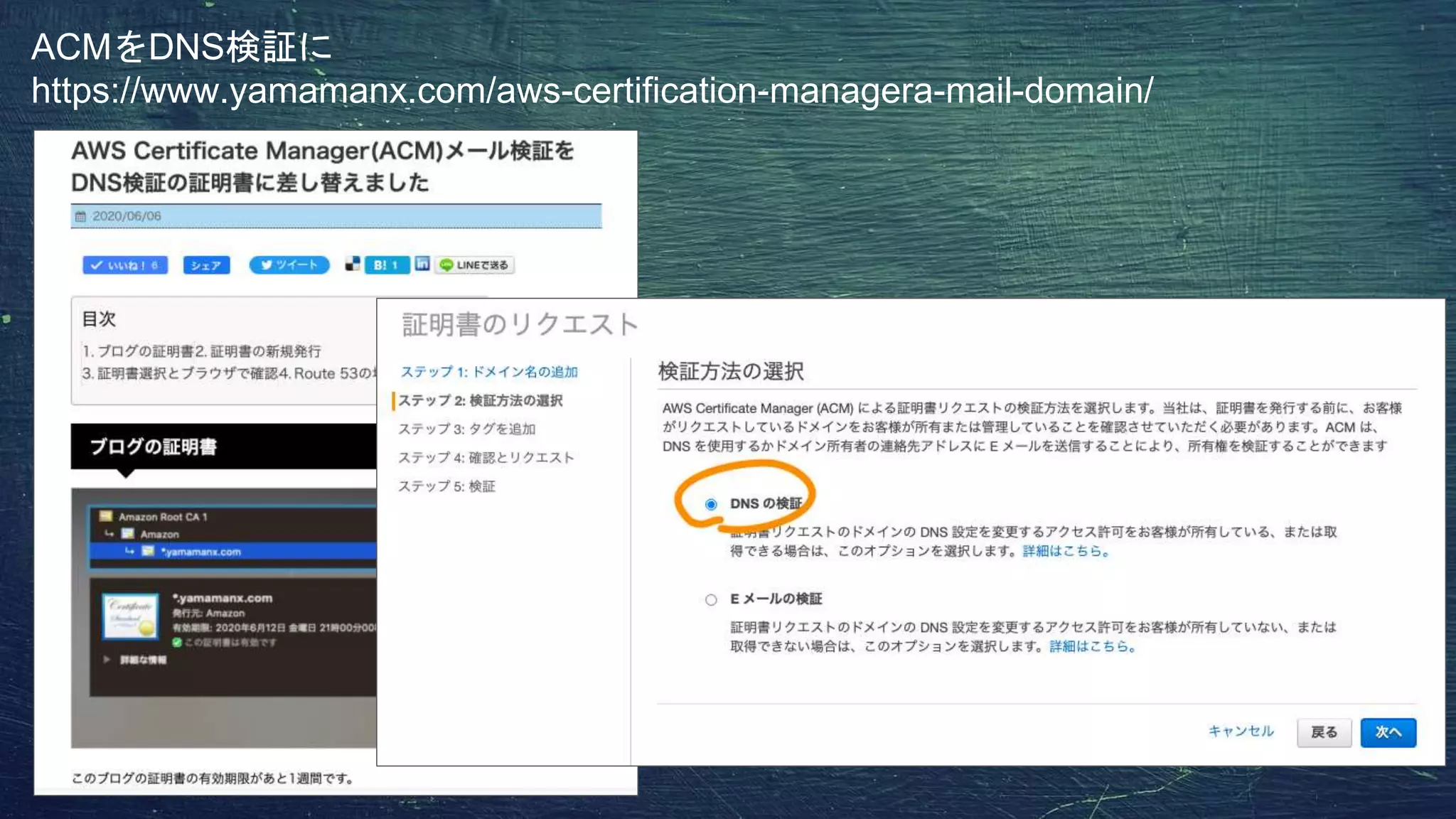Click the Facebook いいね！ button
Viewport: 1456px width, 819px height.
point(125,265)
